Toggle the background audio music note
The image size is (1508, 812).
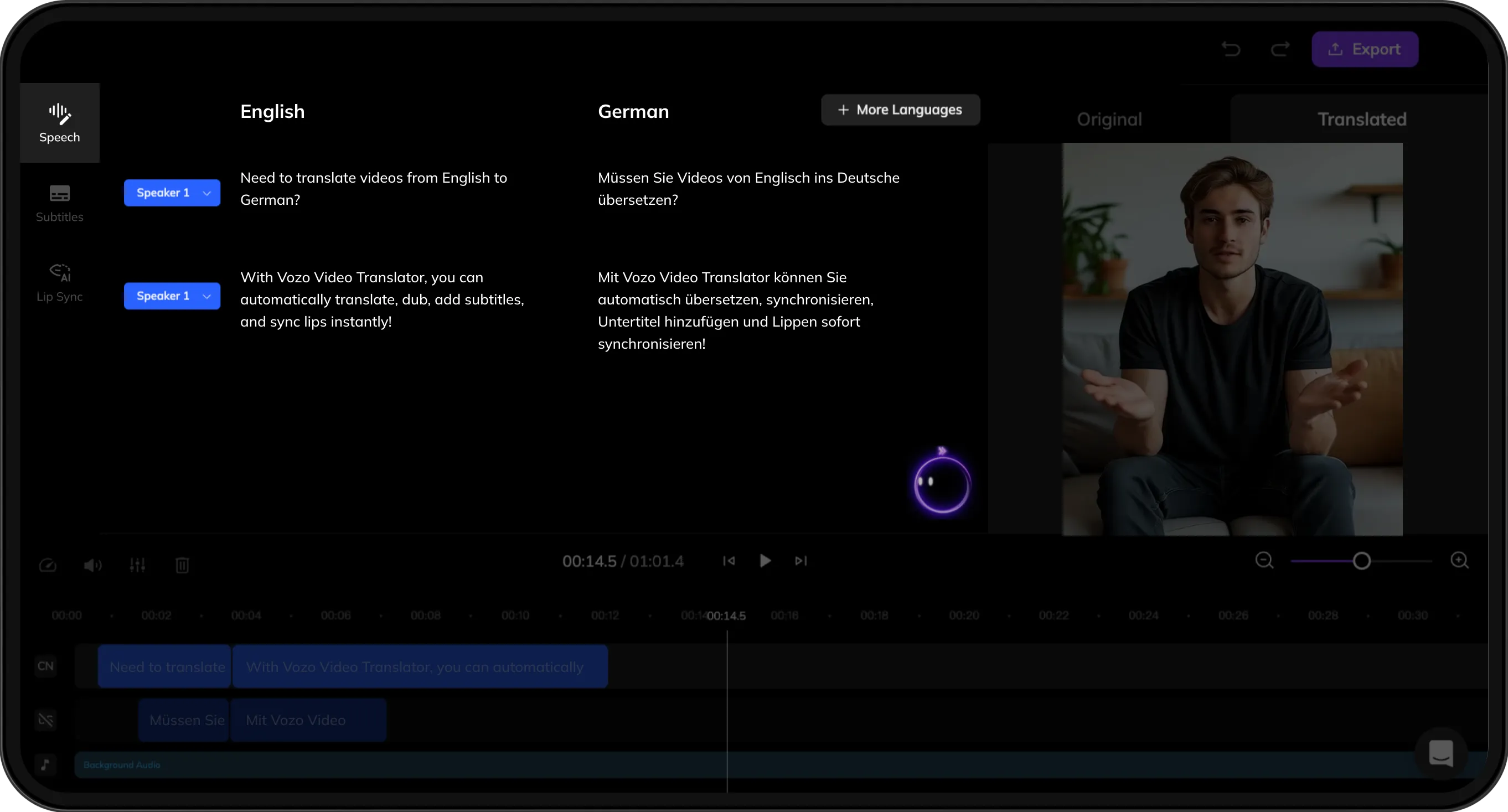pyautogui.click(x=45, y=764)
